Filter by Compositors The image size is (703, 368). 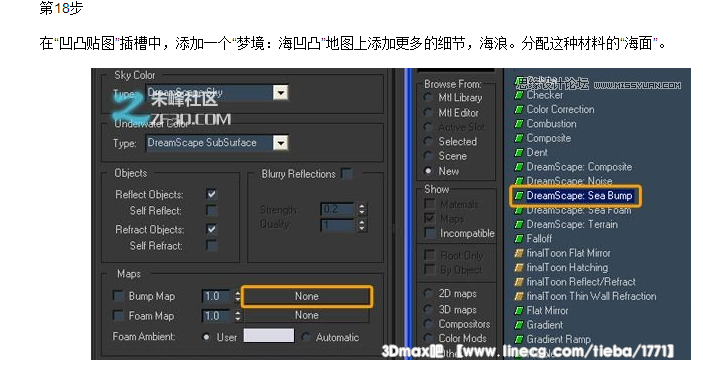tap(428, 324)
